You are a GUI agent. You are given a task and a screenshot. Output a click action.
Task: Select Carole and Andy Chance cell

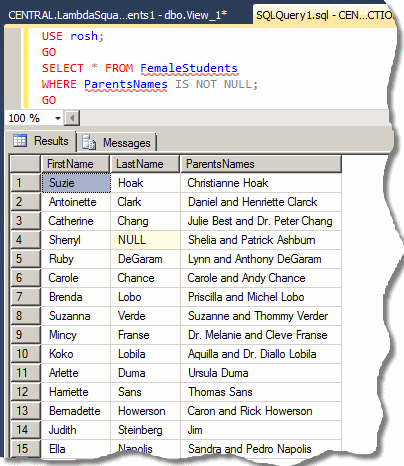point(261,278)
